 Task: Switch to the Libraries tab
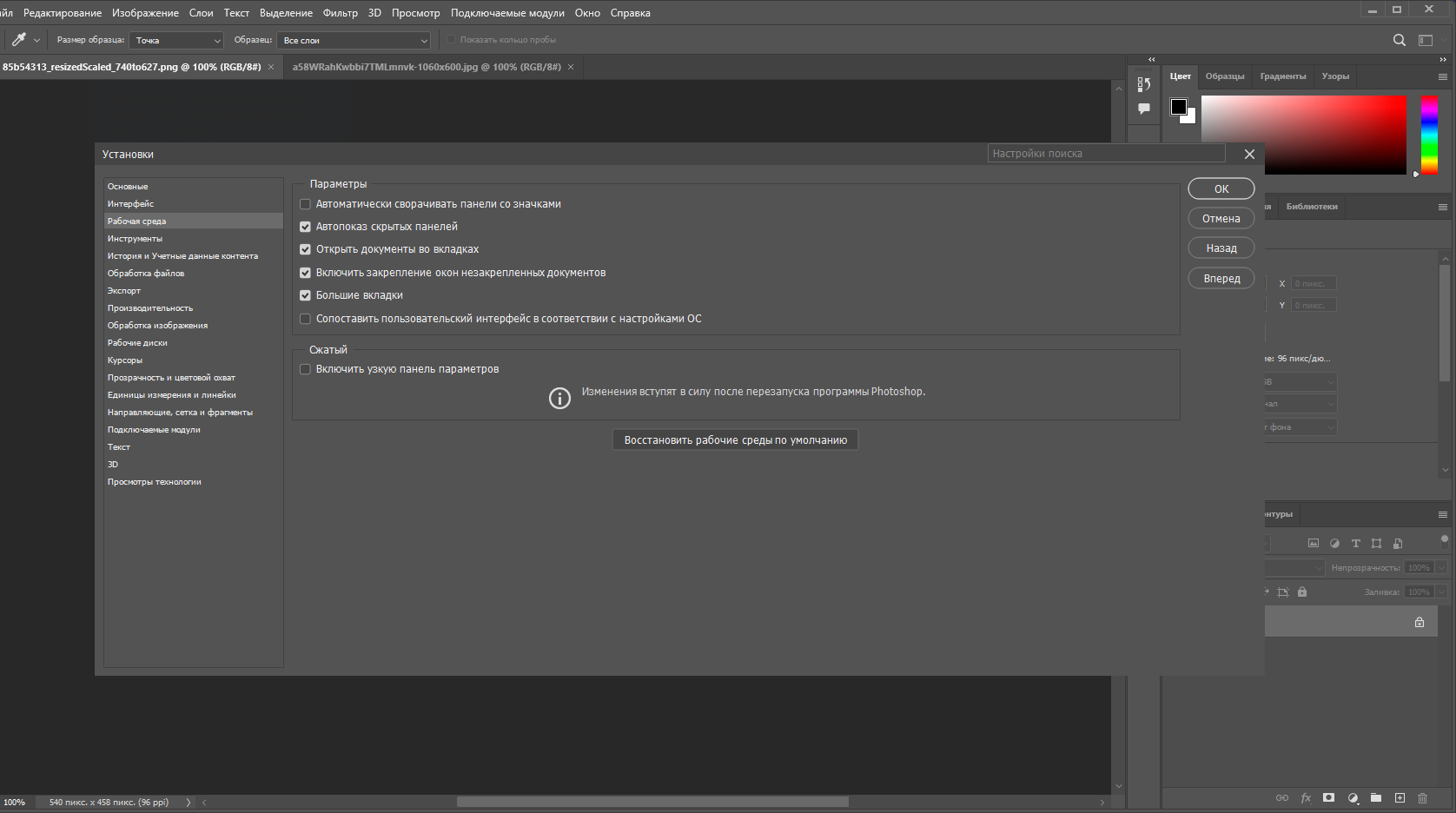click(x=1312, y=207)
